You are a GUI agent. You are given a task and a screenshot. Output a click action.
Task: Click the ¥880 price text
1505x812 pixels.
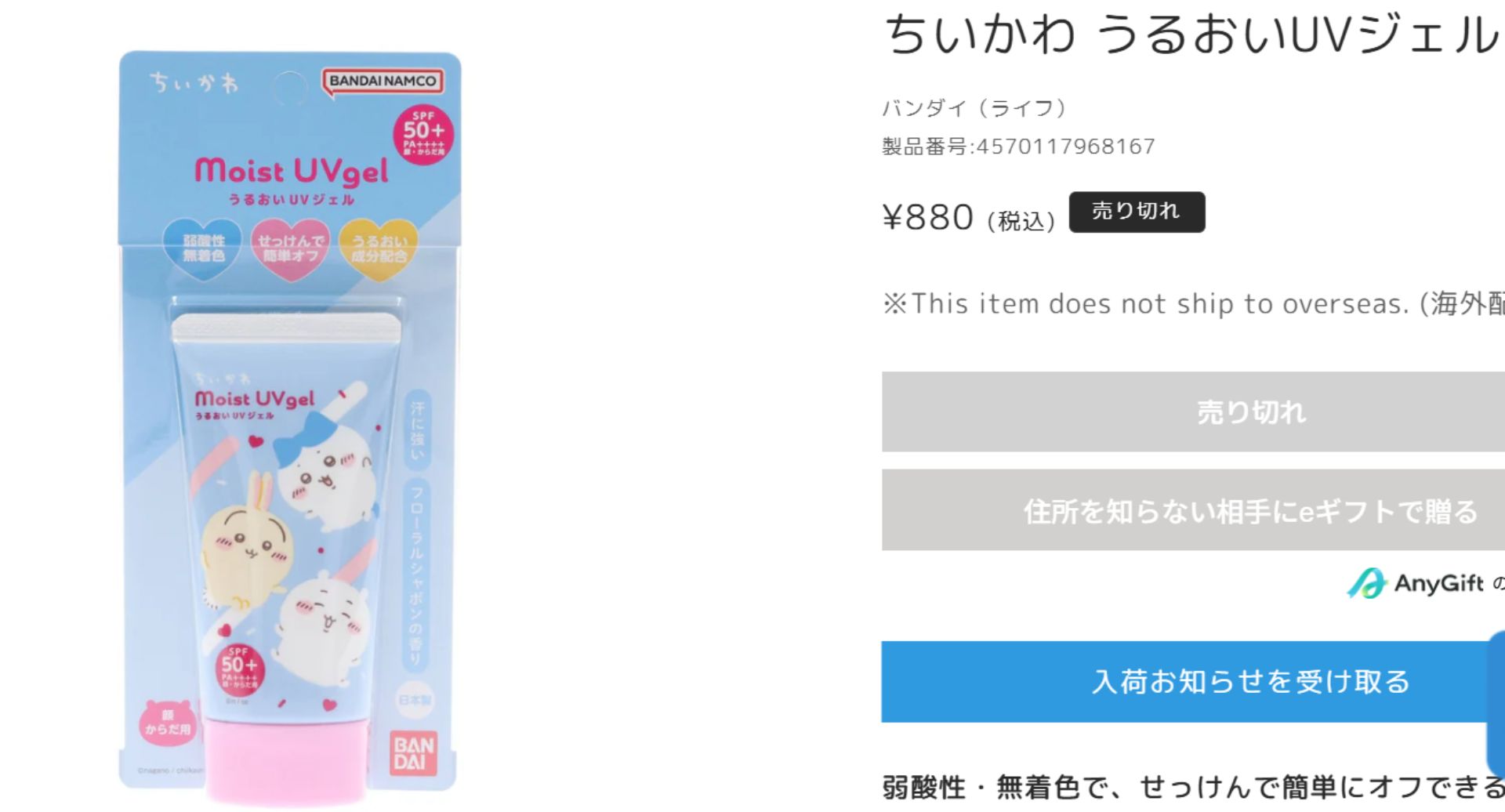(928, 217)
